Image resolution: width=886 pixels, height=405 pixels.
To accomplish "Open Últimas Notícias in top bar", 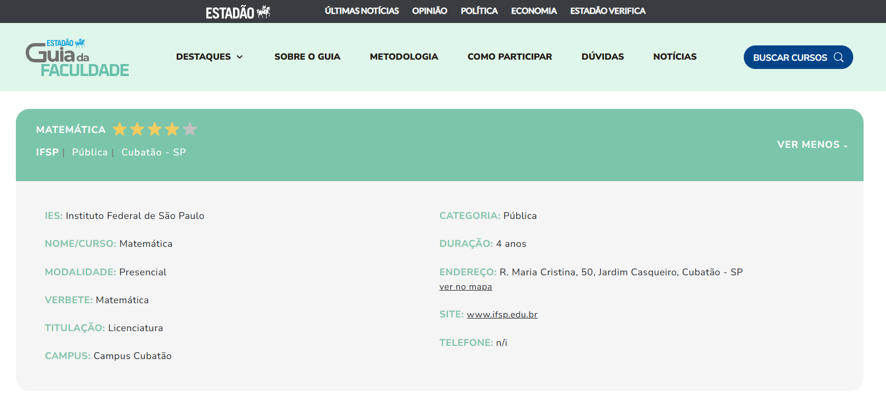I will point(362,11).
